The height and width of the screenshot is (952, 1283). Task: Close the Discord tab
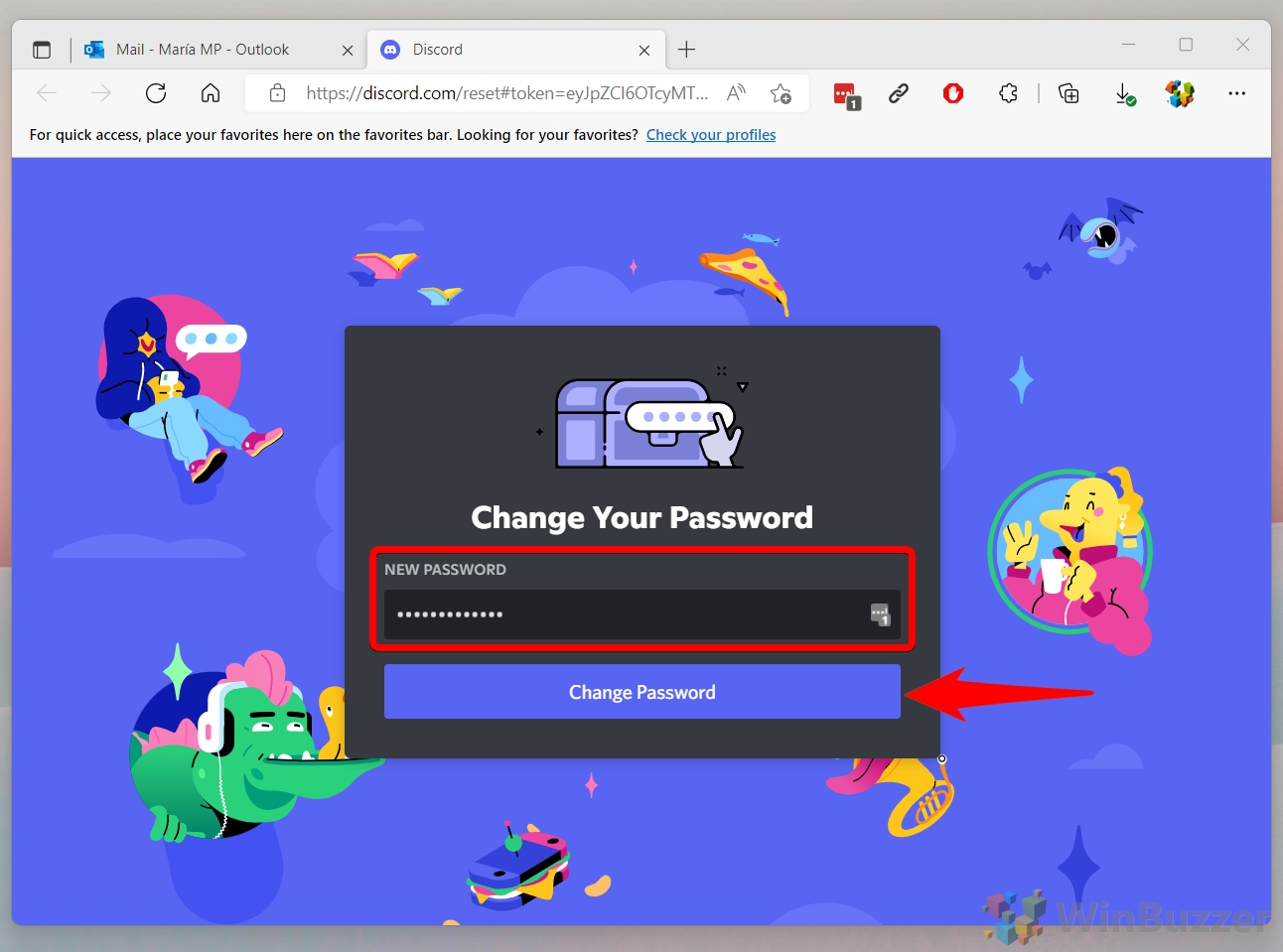[x=644, y=50]
